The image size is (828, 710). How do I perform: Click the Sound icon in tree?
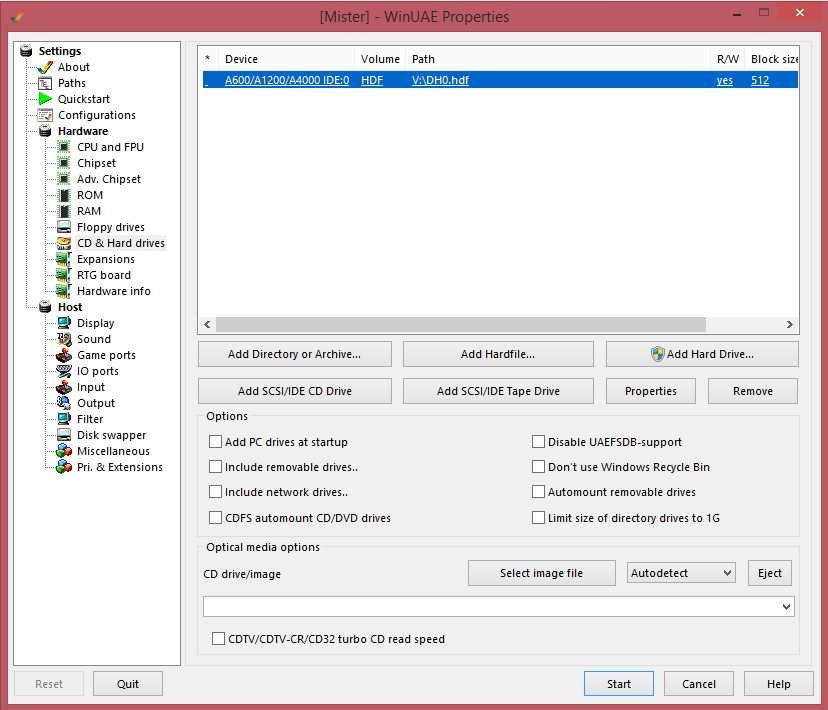[x=64, y=339]
